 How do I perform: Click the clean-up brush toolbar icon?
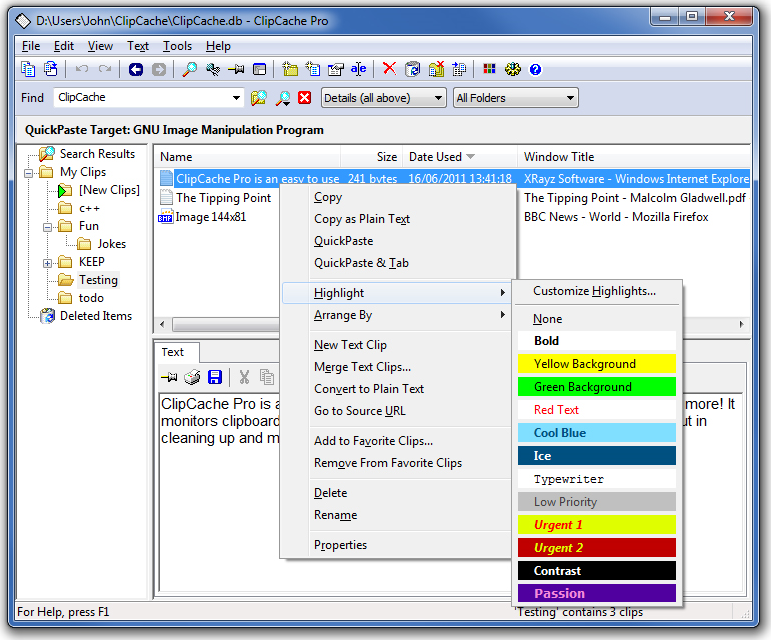tap(213, 69)
